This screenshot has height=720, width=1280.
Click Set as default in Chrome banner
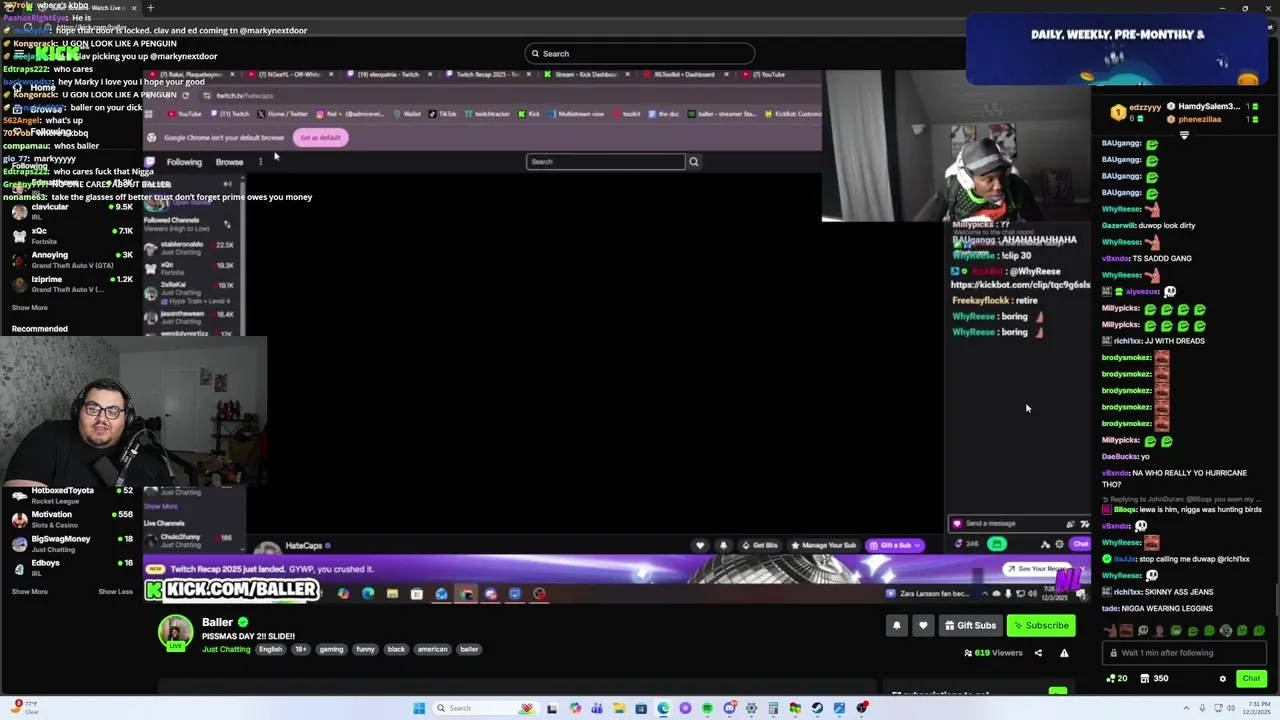[320, 137]
